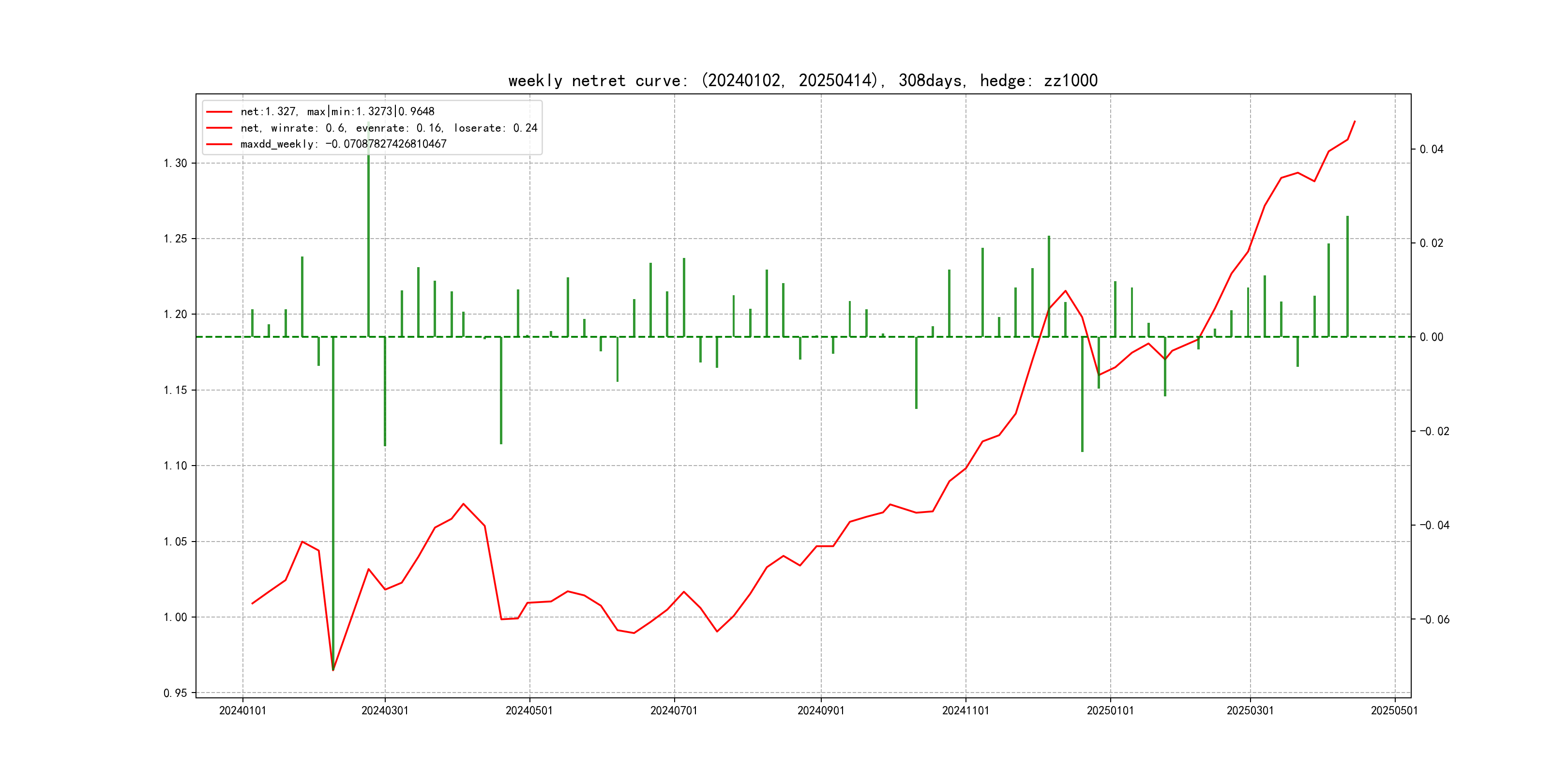Click the -0.02 right axis tick label
Viewport: 1568px width, 784px height.
coord(1434,432)
